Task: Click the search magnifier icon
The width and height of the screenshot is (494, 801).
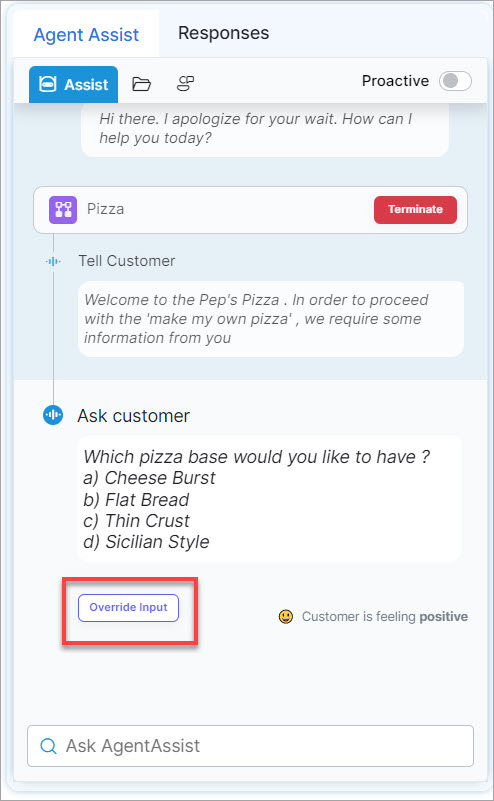Action: (49, 746)
